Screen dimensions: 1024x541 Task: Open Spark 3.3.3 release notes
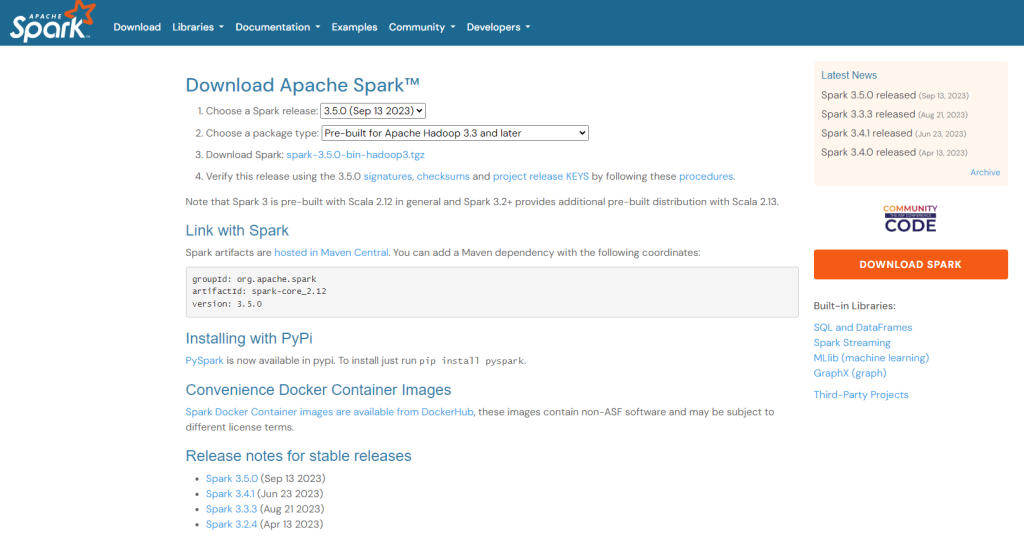(231, 509)
